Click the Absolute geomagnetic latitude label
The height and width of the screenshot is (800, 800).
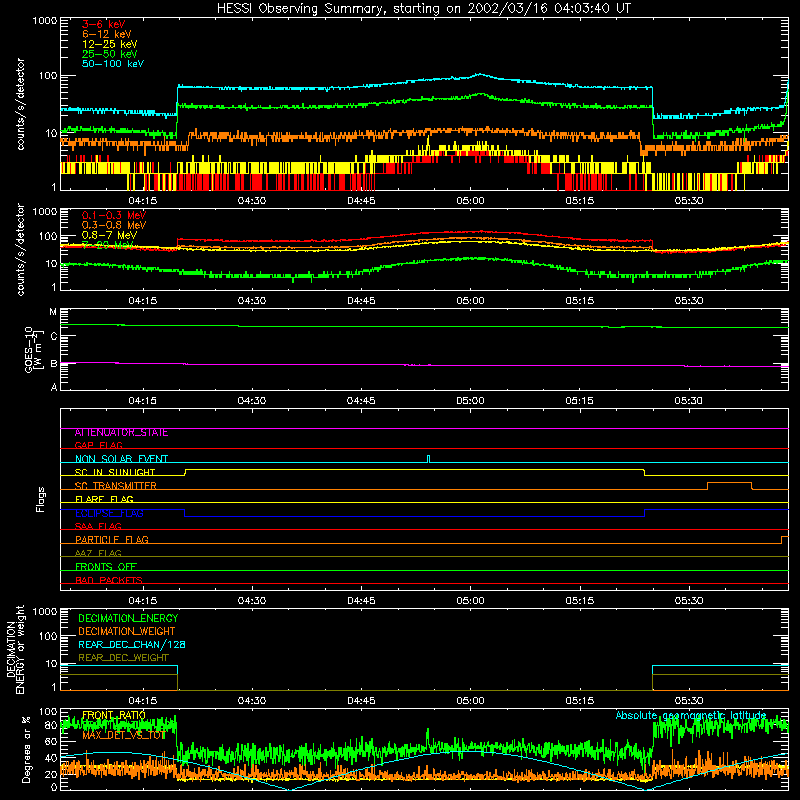tap(691, 715)
